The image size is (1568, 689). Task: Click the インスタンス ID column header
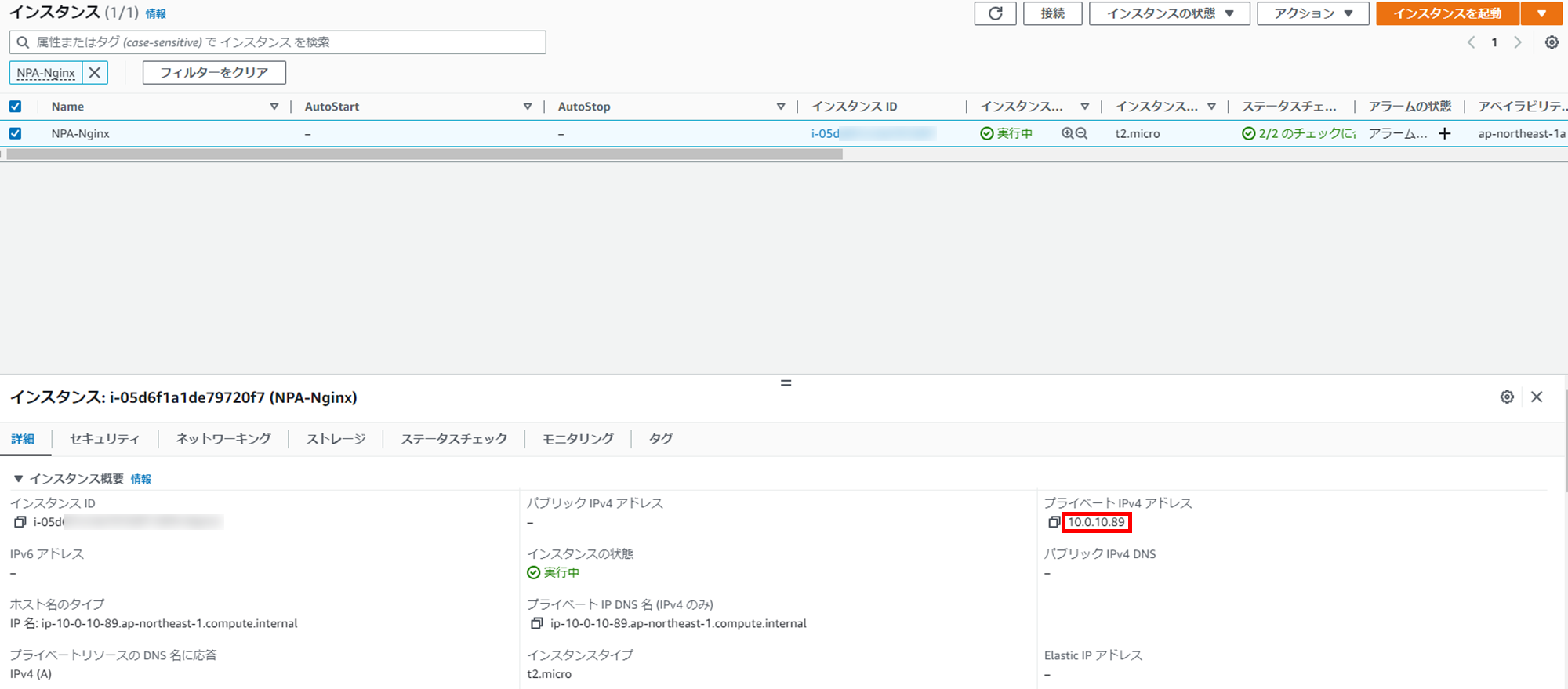coord(854,107)
